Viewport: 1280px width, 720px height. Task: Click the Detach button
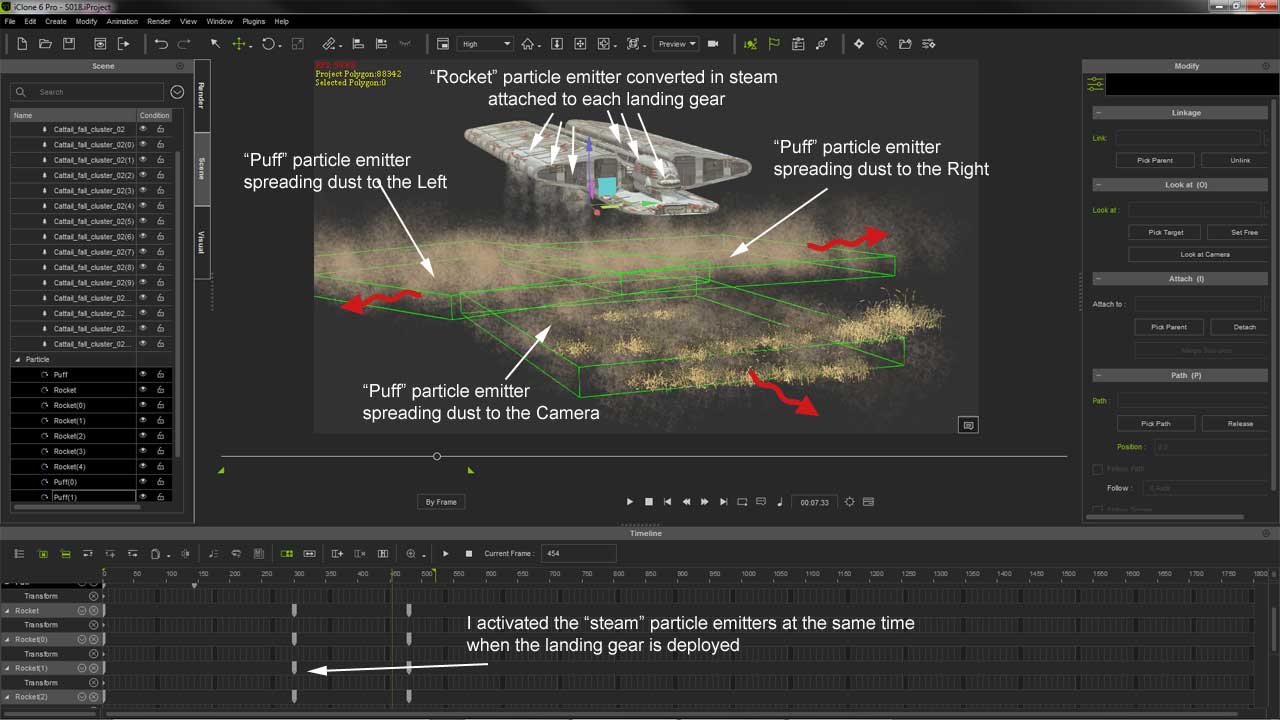[1244, 327]
